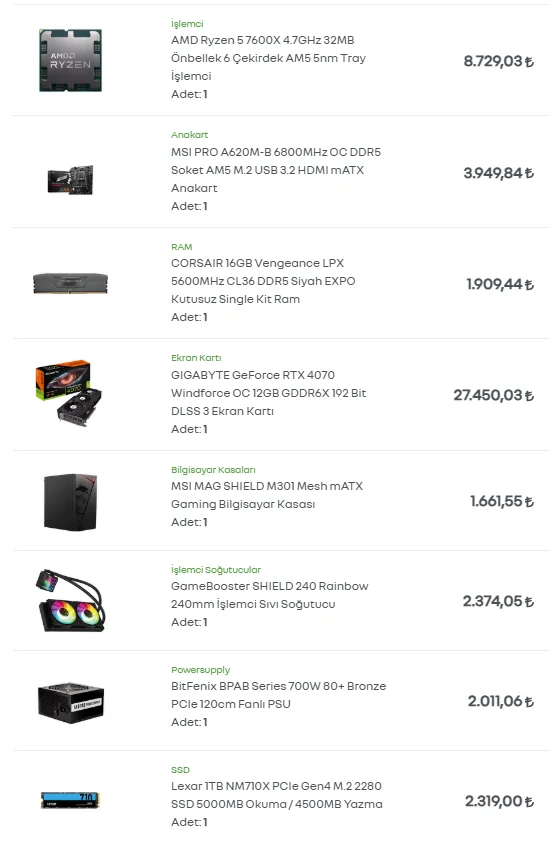Click the Anakart category label

point(189,135)
